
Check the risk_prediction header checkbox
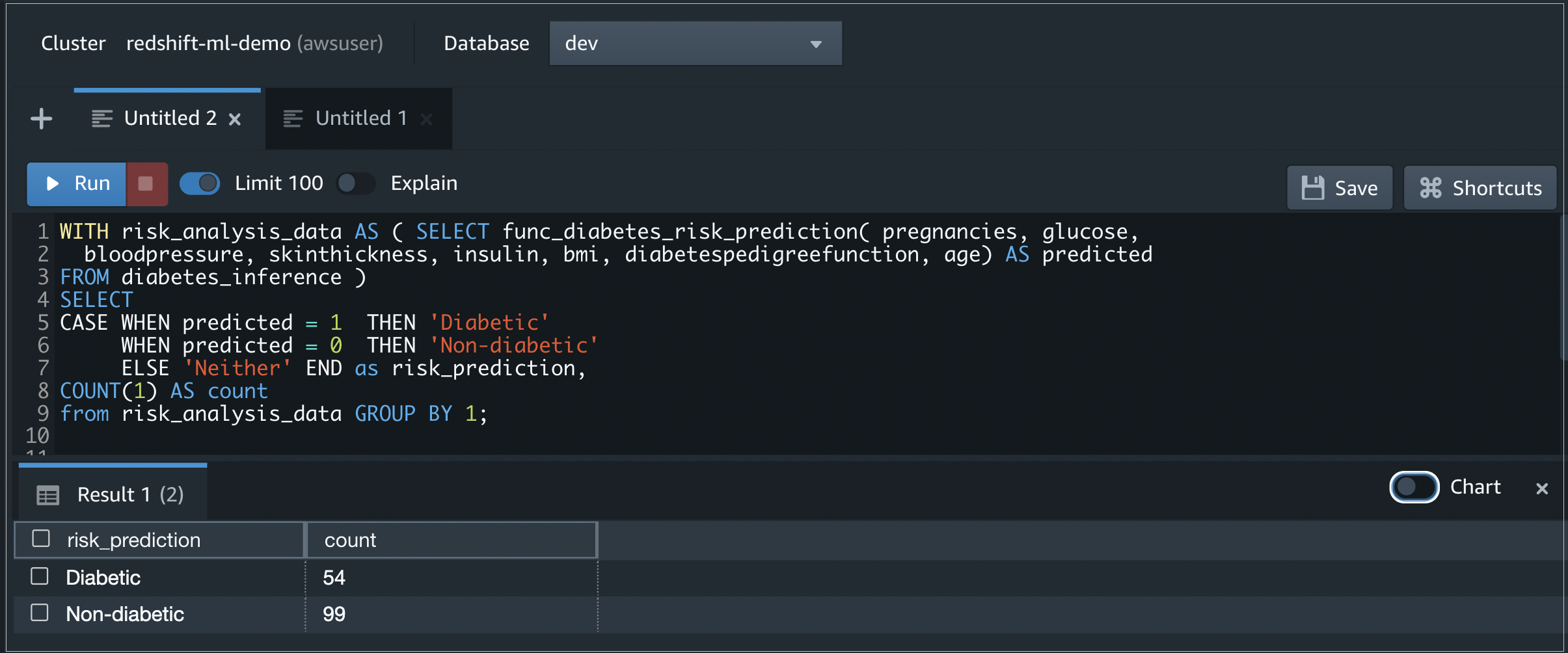(x=40, y=539)
